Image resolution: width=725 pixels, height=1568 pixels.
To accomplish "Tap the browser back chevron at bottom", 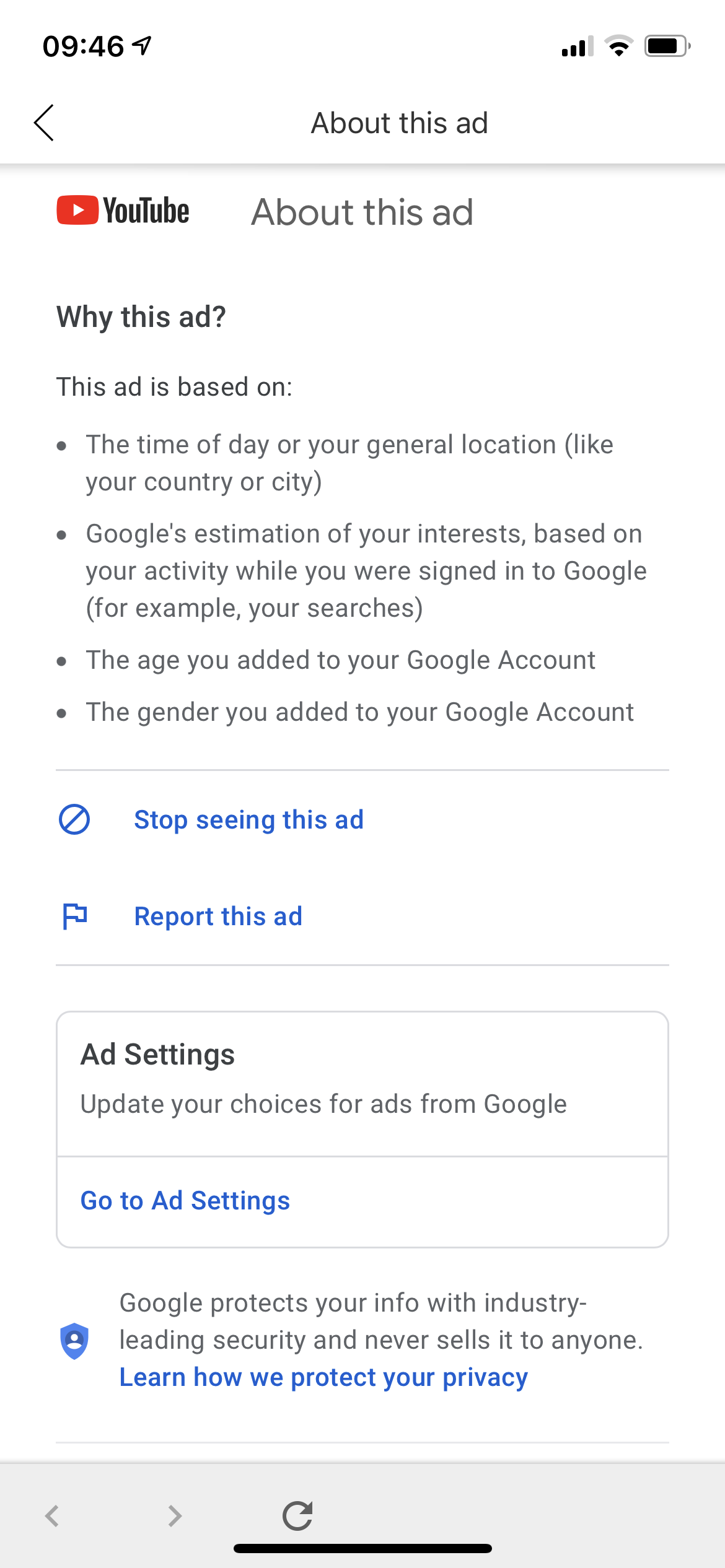I will click(x=52, y=1516).
